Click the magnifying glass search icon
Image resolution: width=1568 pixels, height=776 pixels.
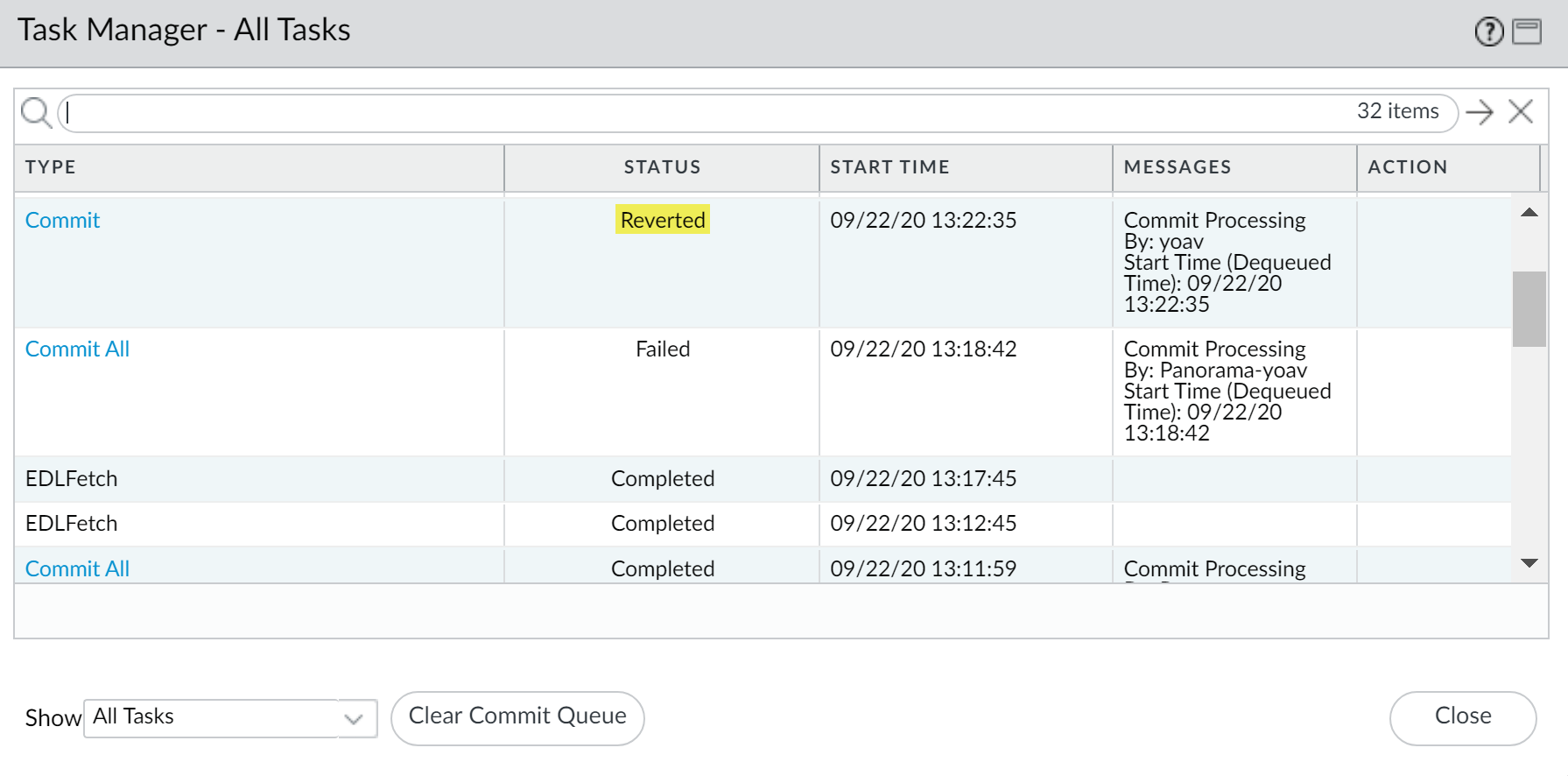(x=36, y=112)
